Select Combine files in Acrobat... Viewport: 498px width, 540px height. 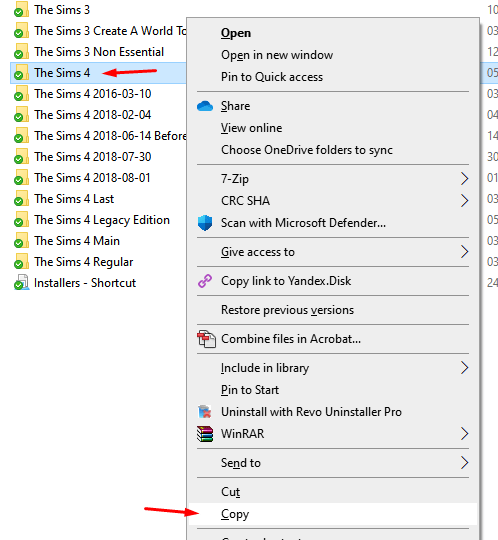[333, 339]
